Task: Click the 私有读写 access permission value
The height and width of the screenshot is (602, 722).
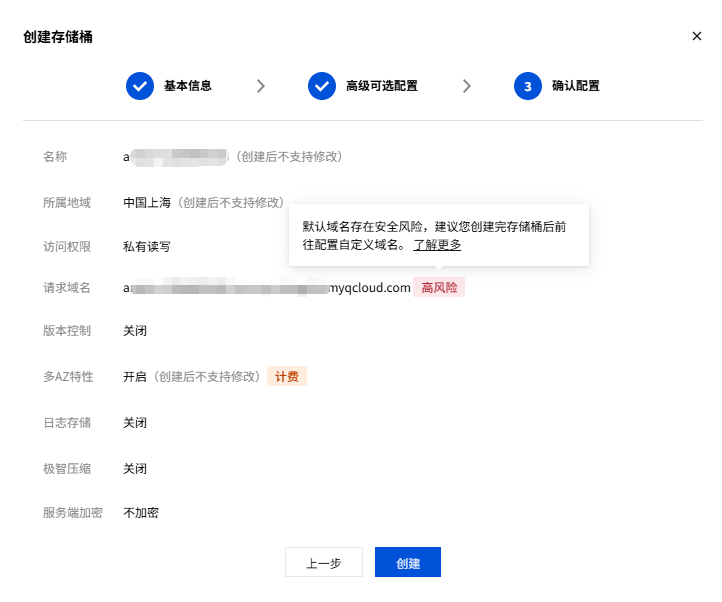Action: [147, 246]
